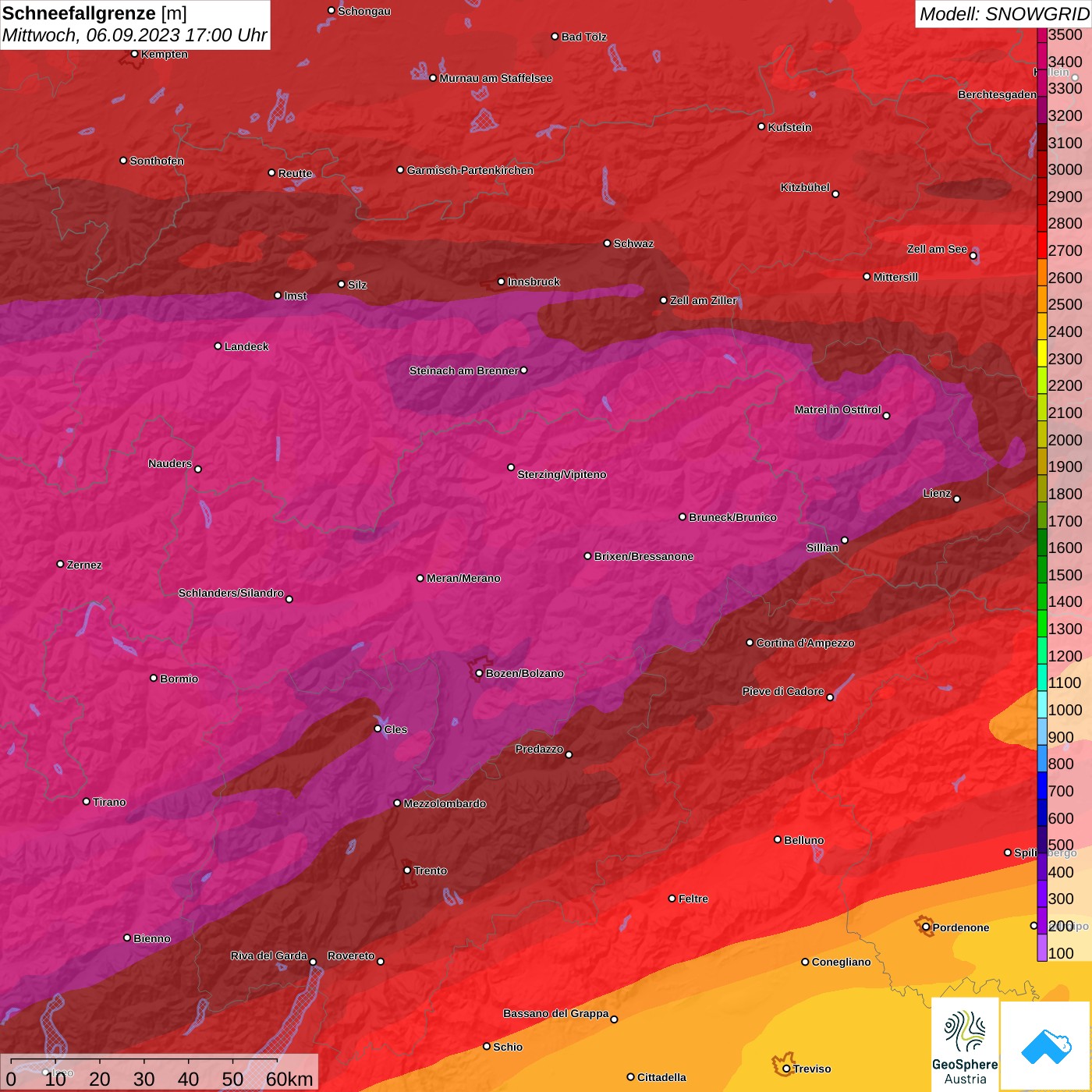This screenshot has height=1092, width=1092.
Task: Click the Matrei in Osttirol label
Action: coord(838,409)
